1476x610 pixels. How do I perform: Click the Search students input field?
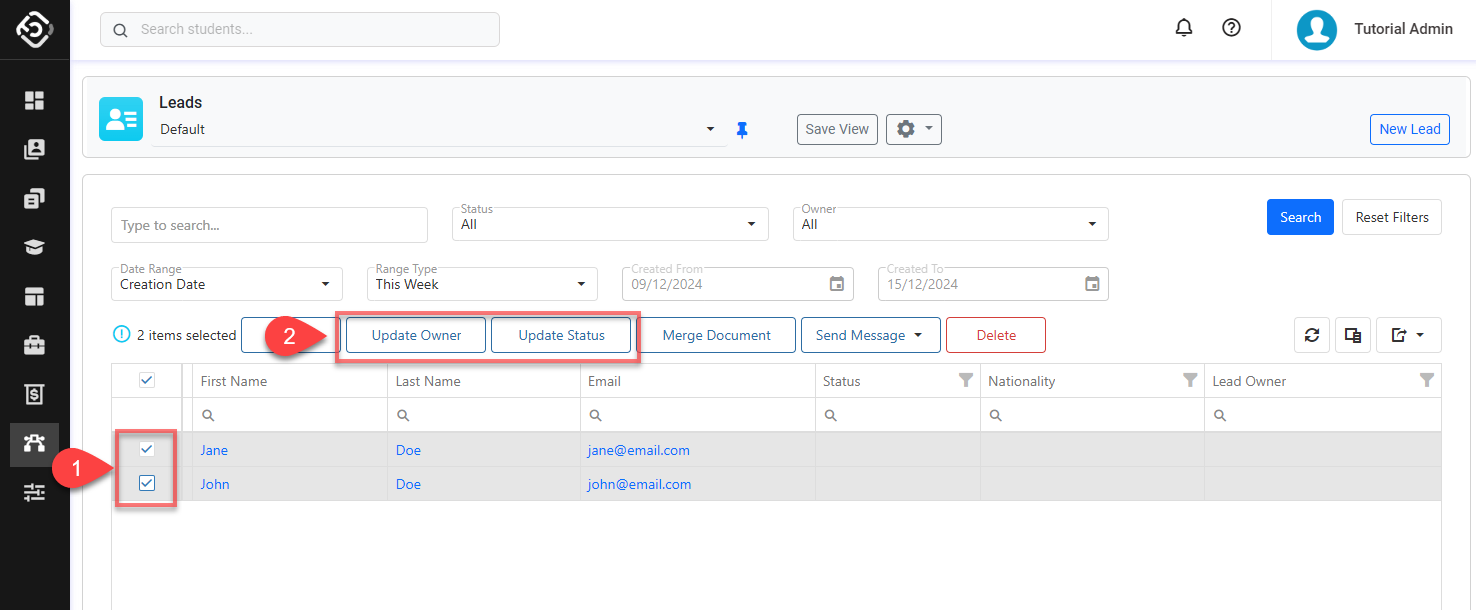(300, 29)
